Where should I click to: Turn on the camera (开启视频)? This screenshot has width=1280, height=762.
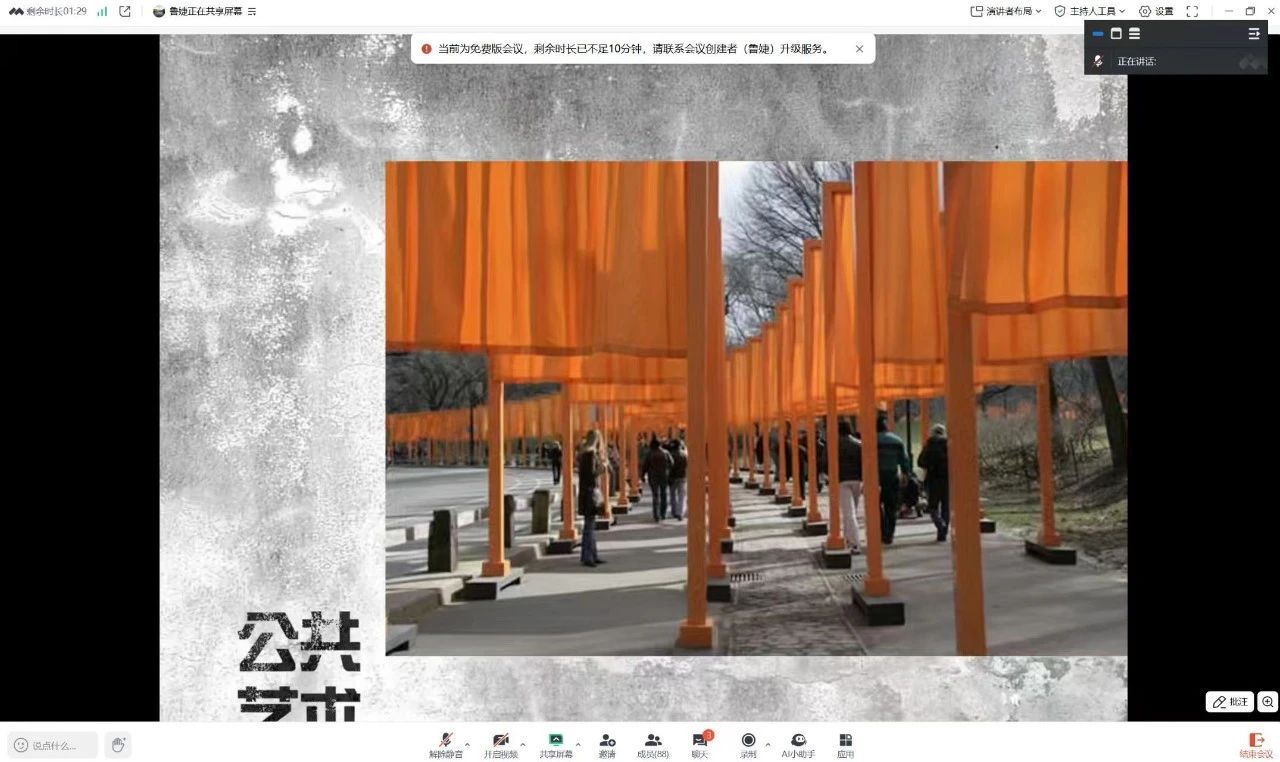(501, 744)
